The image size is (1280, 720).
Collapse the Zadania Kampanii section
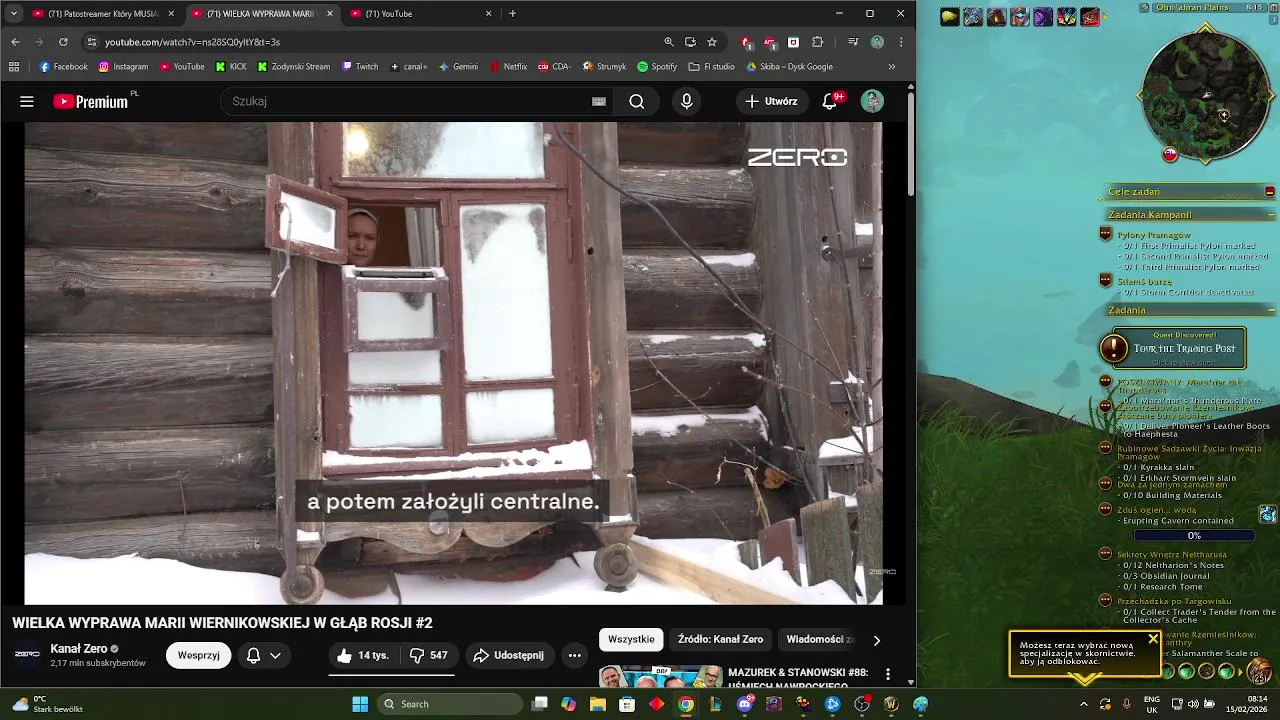(1273, 215)
